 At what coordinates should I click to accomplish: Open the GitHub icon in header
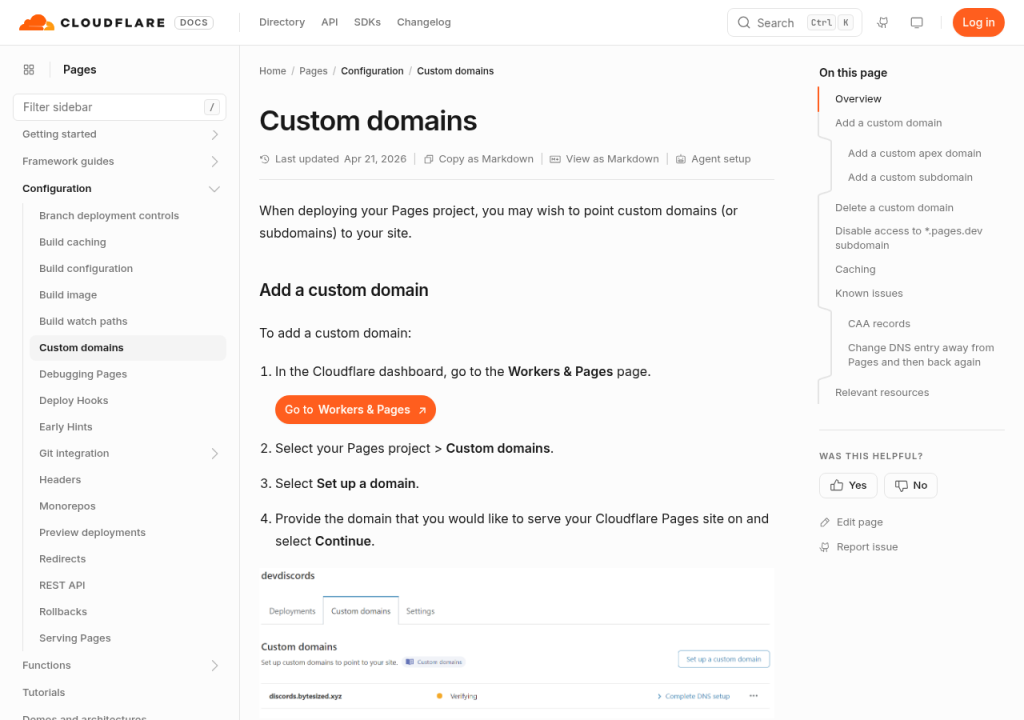point(882,22)
